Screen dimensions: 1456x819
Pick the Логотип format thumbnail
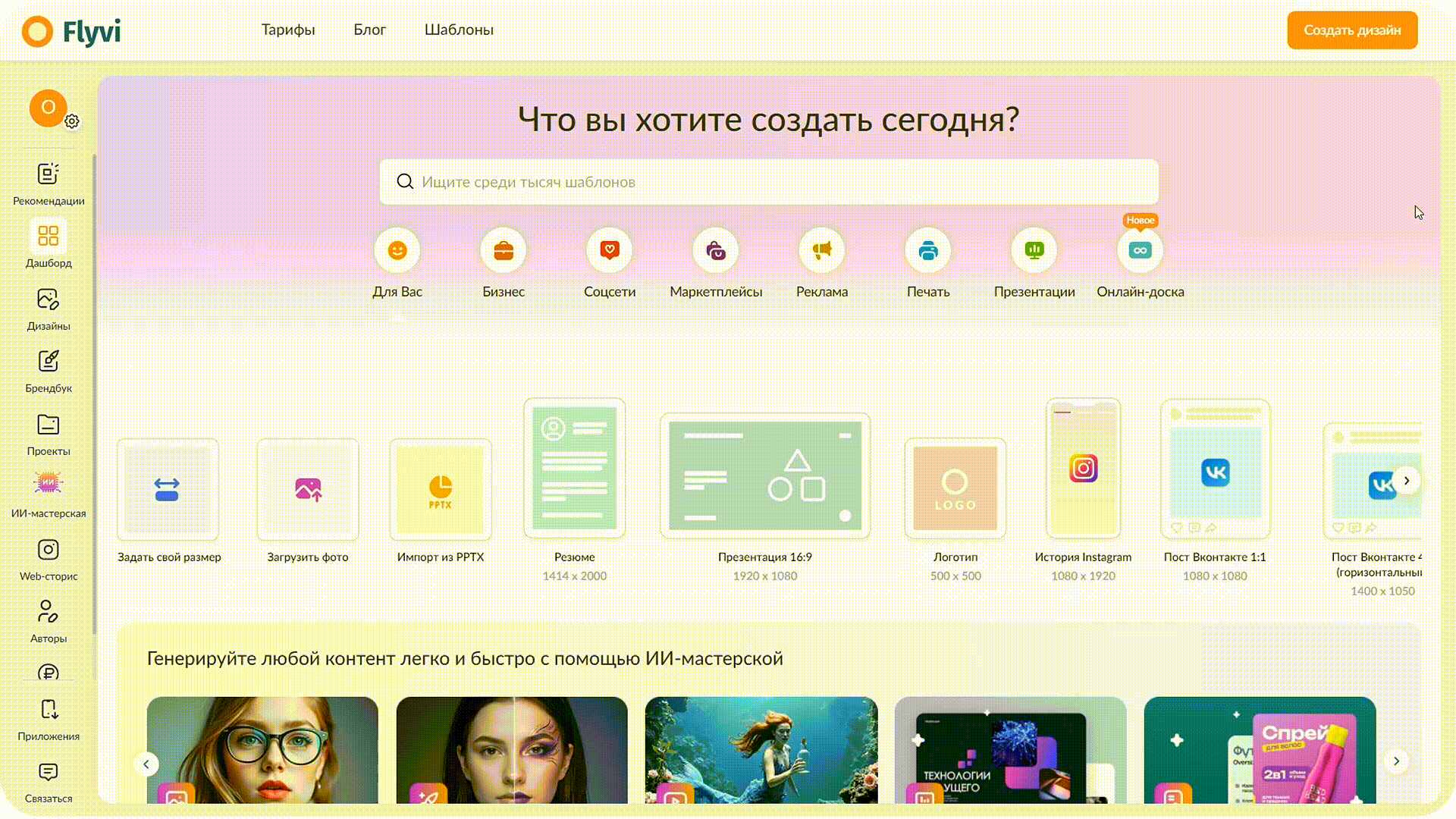955,488
